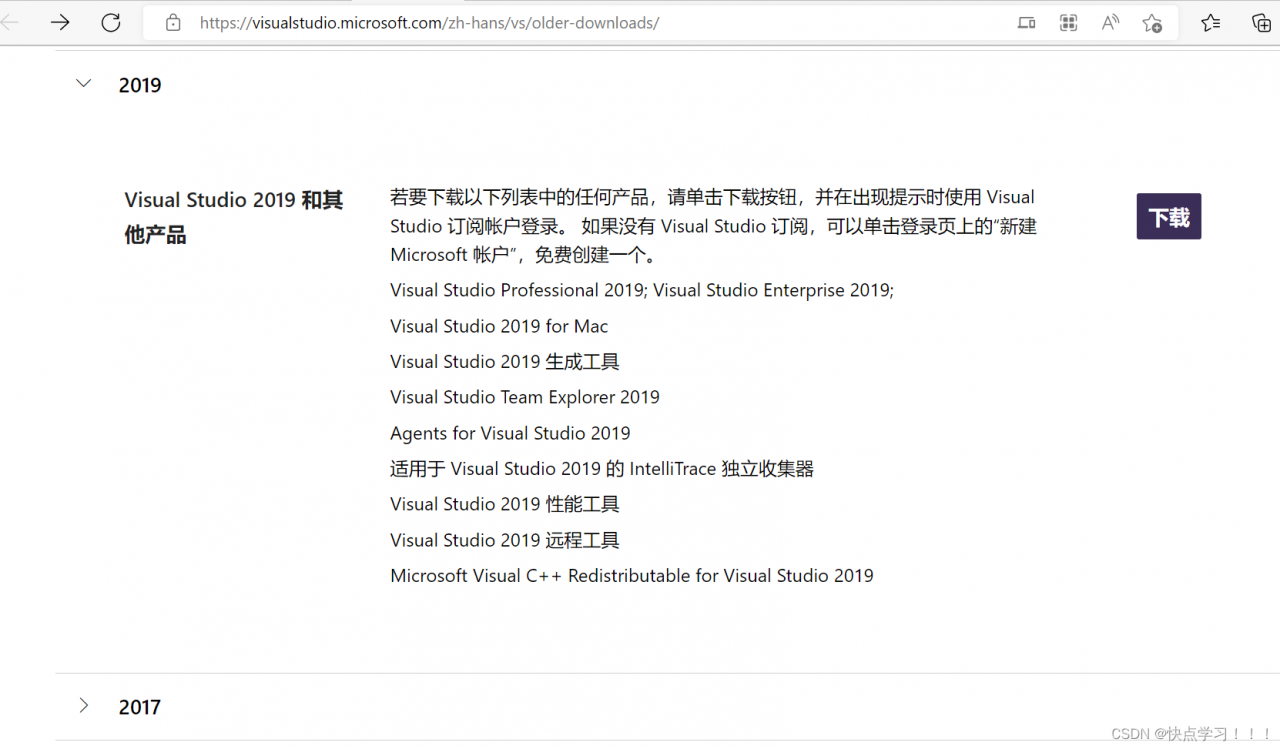Open the app-available screen icon in address bar

point(1026,22)
